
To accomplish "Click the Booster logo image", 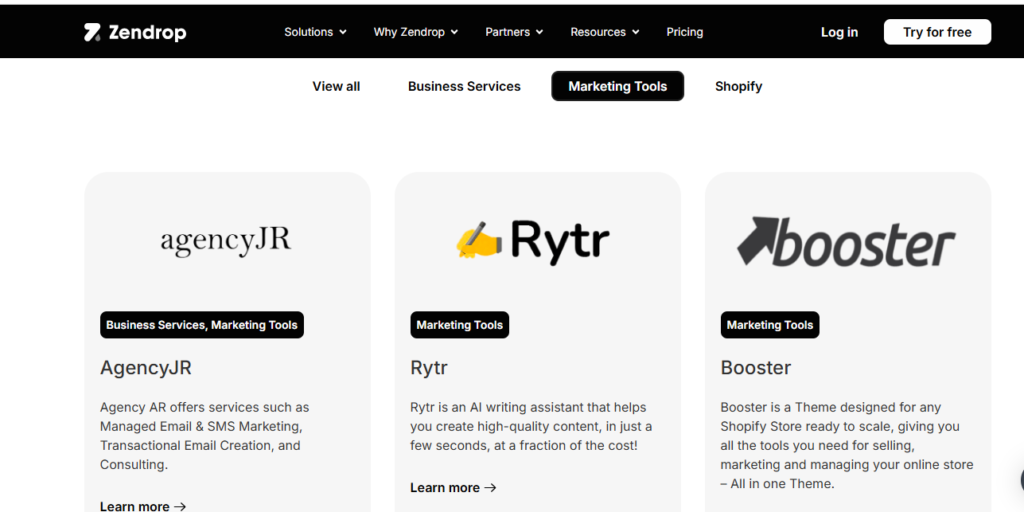I will [x=846, y=242].
